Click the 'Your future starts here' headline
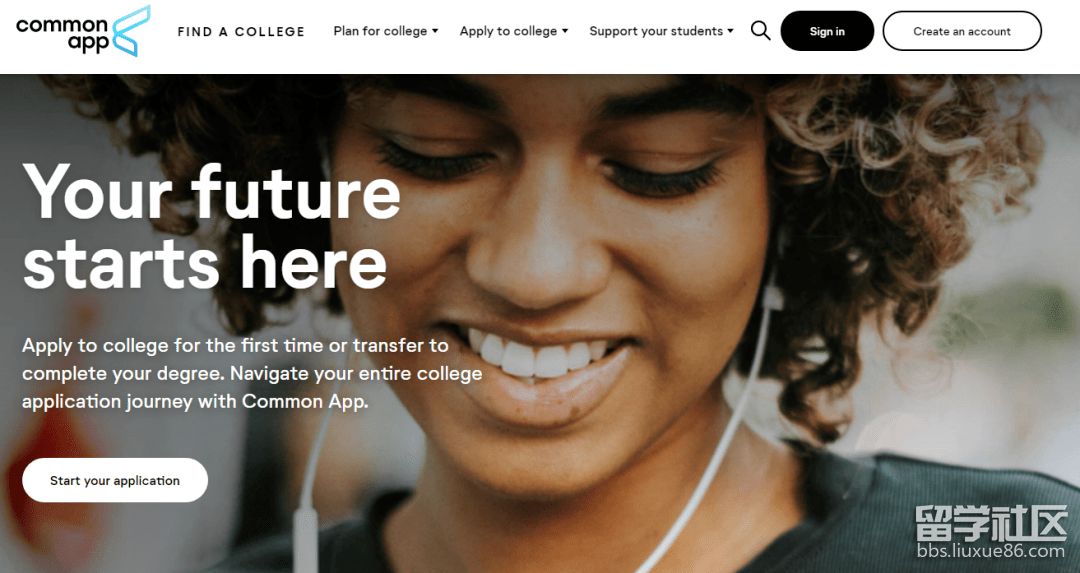This screenshot has width=1080, height=573. pyautogui.click(x=211, y=227)
